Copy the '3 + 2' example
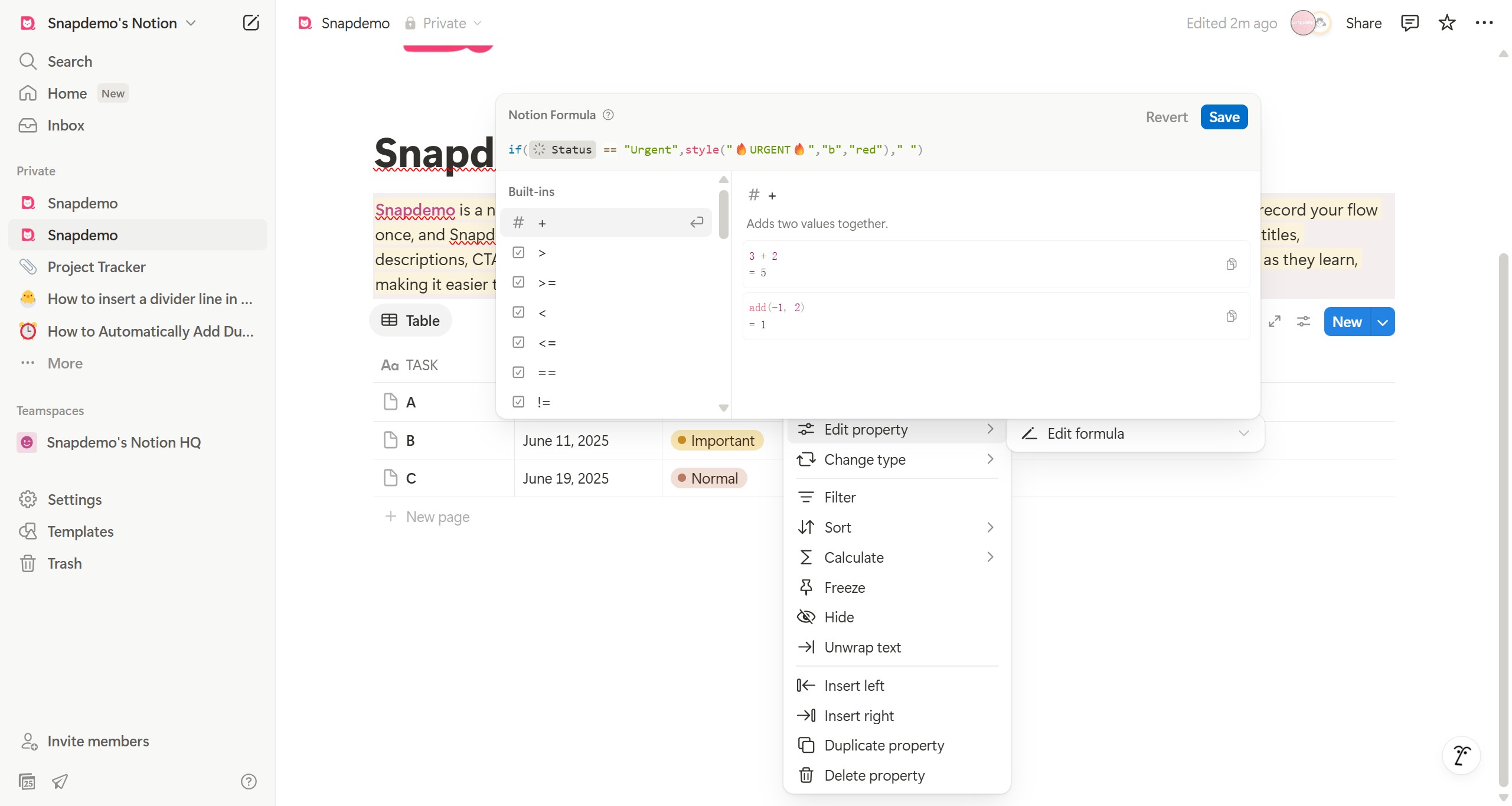Viewport: 1512px width, 806px height. pos(1231,264)
